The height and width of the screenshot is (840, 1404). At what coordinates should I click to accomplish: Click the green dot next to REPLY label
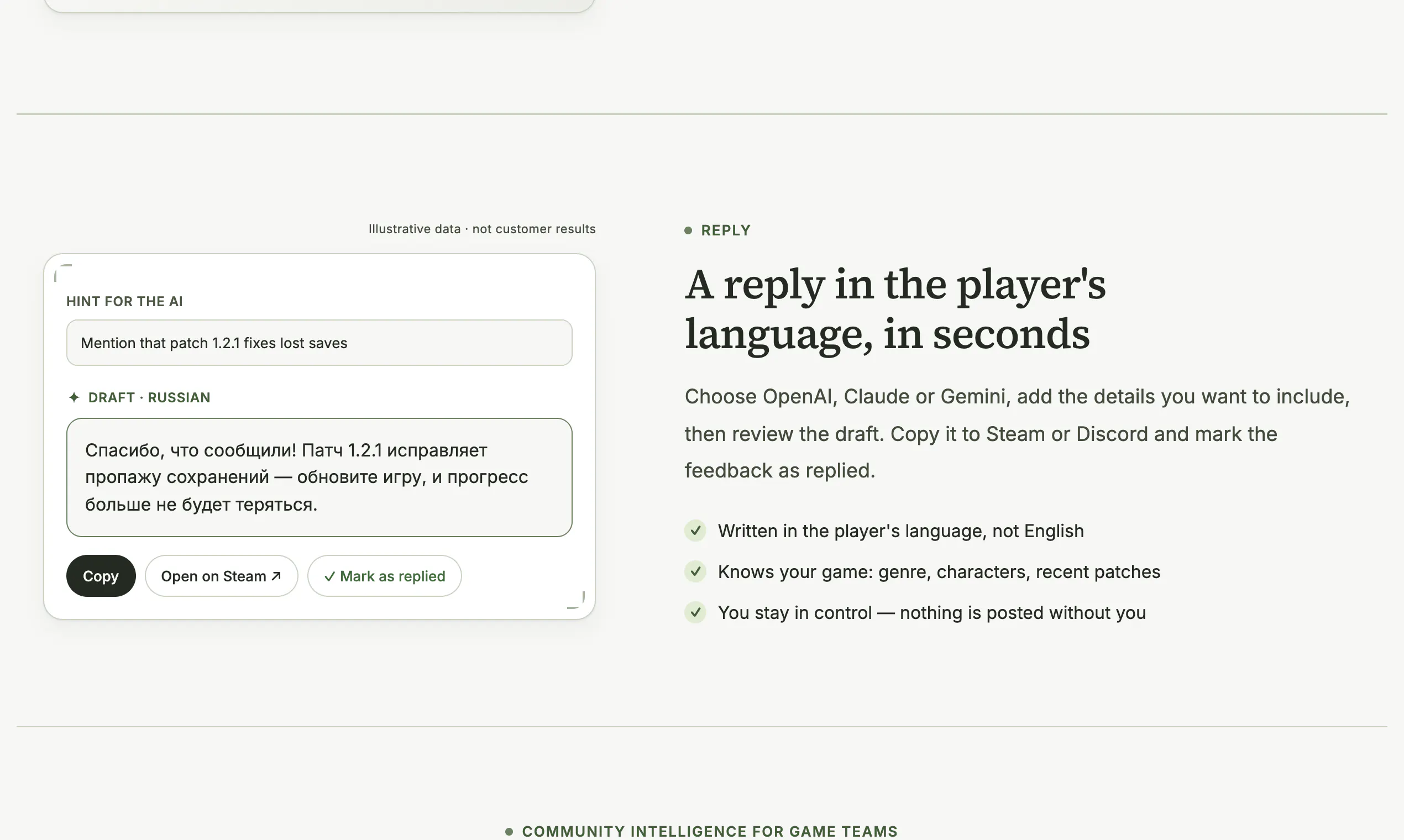pos(688,230)
